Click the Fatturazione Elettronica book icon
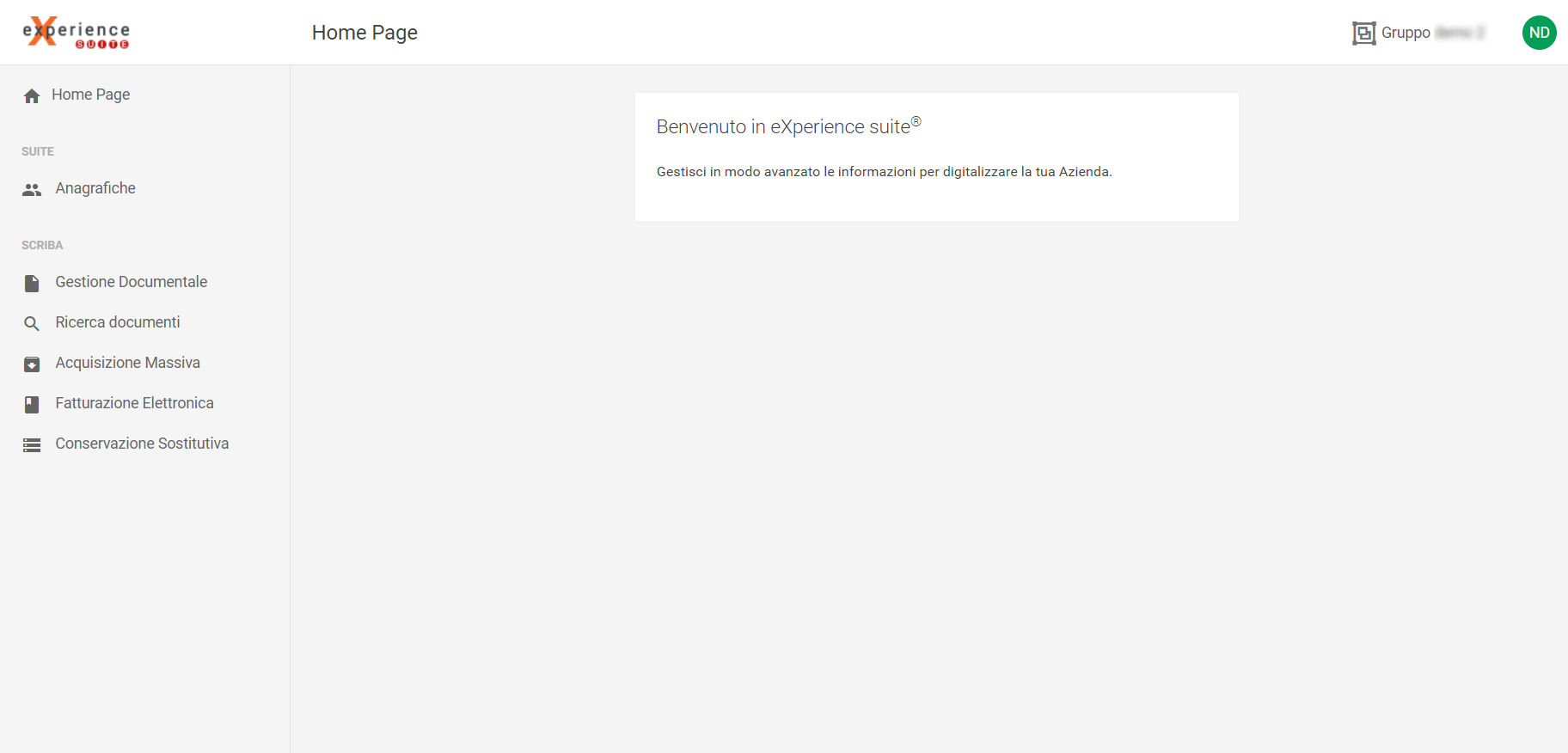This screenshot has height=753, width=1568. tap(32, 404)
